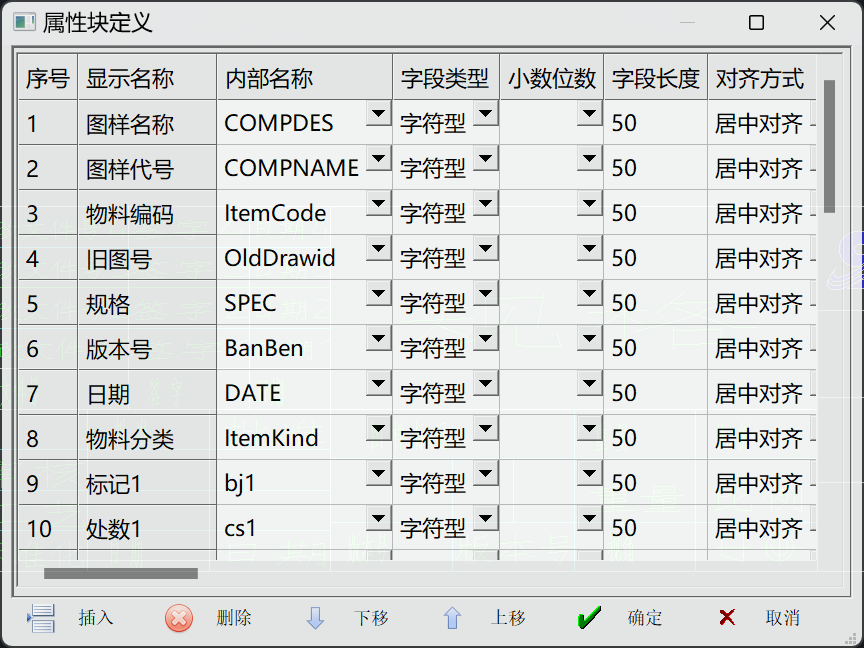Select the 标记1 display name cell
Viewport: 864px width, 648px height.
click(147, 483)
